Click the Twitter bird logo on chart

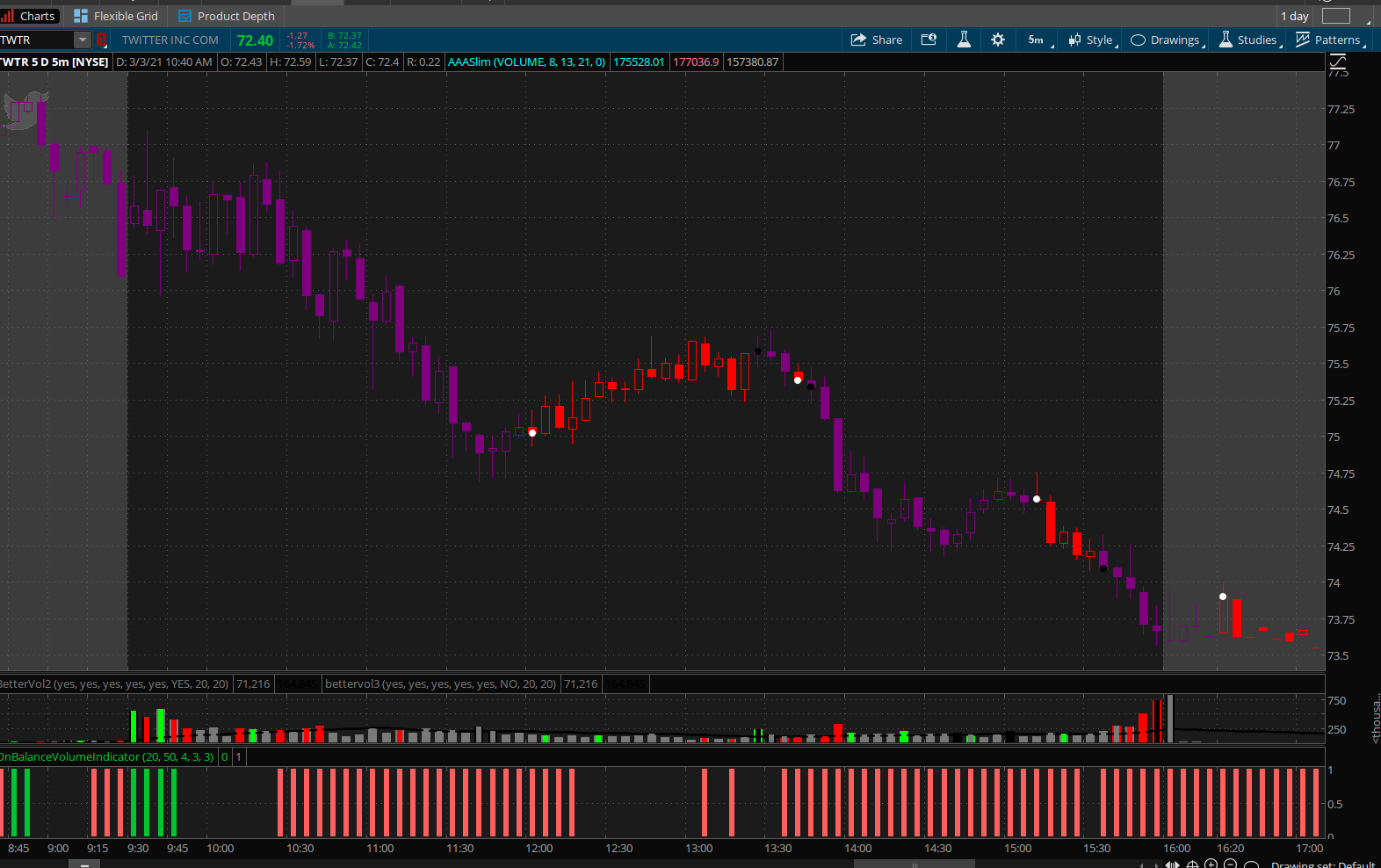25,111
